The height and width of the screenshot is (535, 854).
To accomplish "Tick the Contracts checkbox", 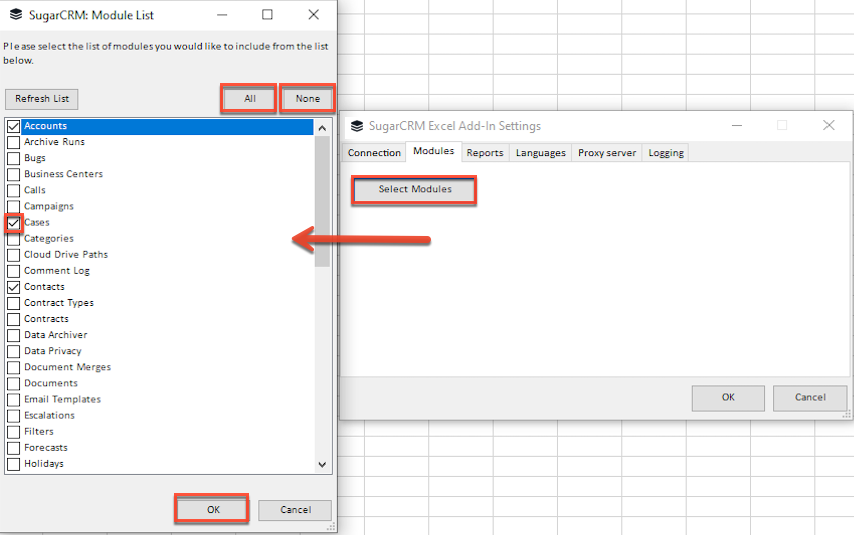I will click(x=14, y=319).
